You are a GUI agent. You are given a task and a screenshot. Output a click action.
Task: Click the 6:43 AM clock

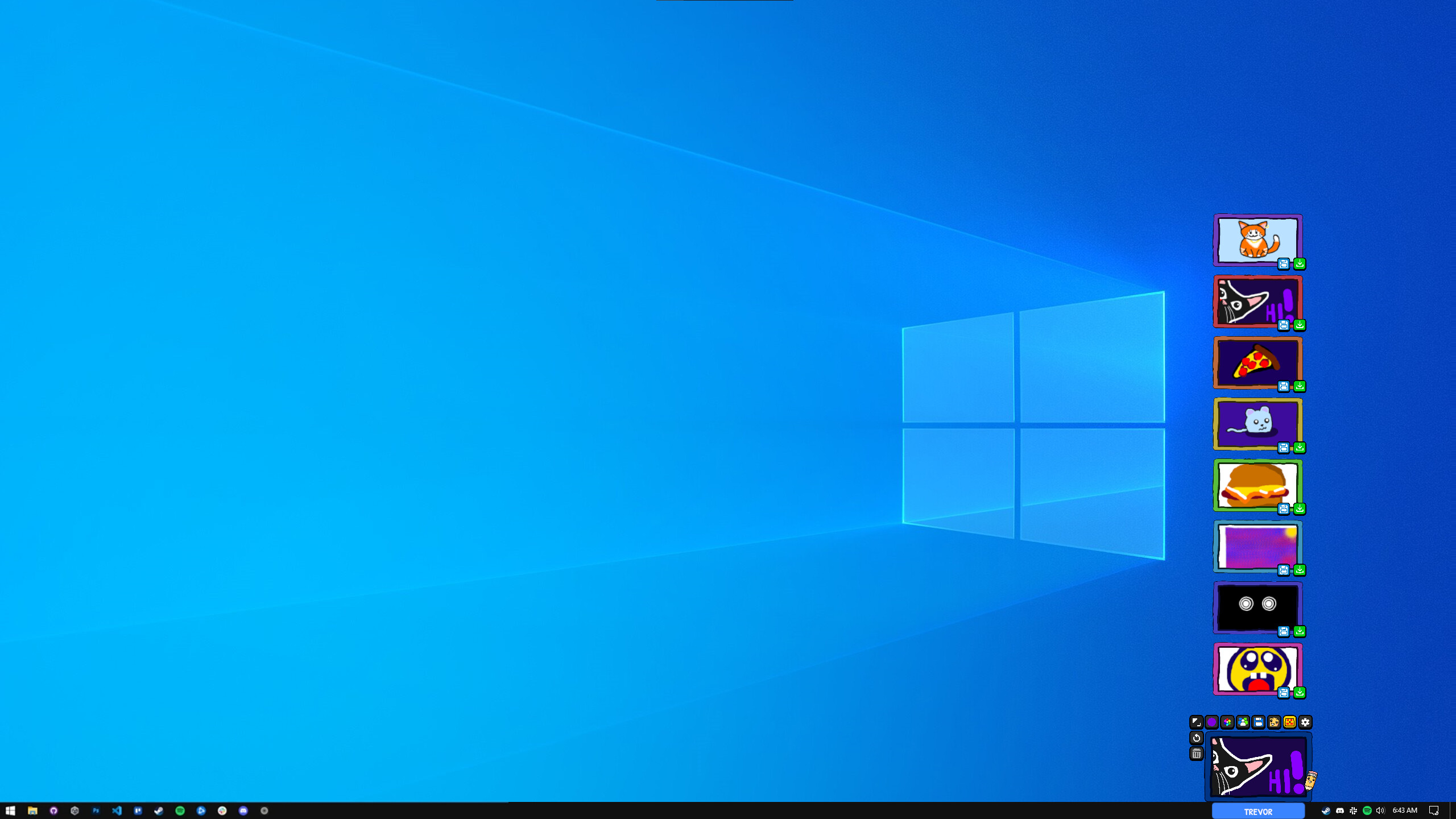(x=1405, y=810)
